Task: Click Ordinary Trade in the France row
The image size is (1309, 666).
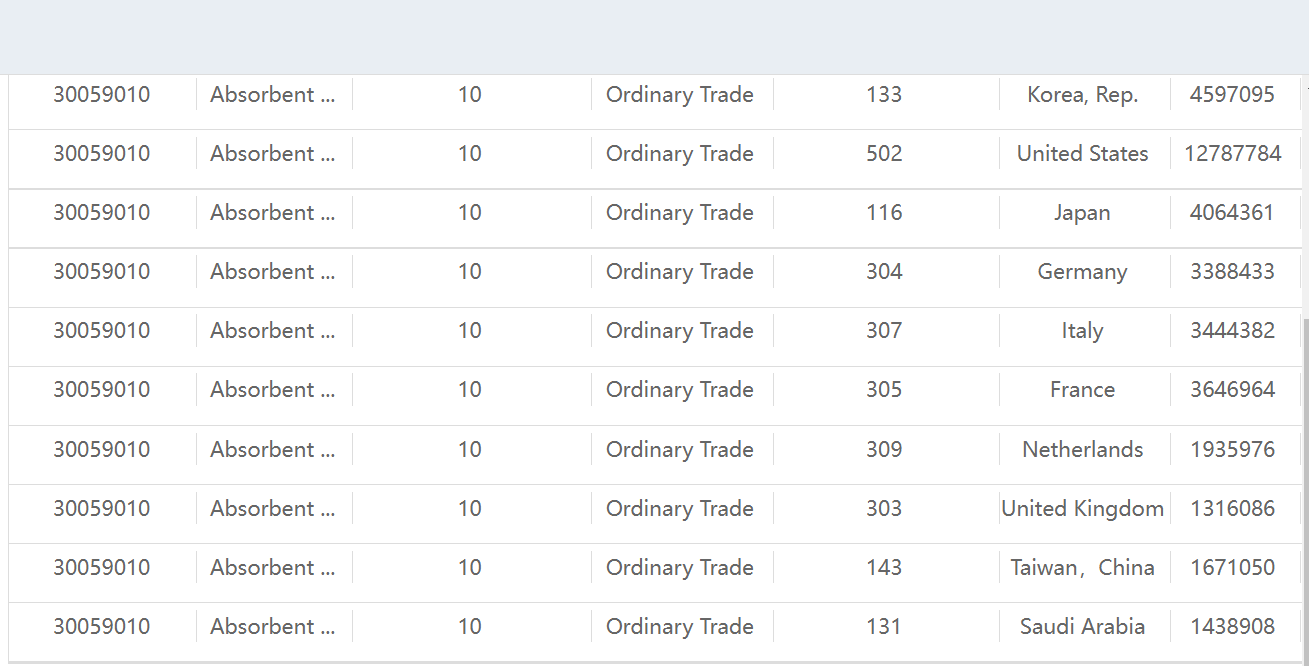Action: [680, 390]
